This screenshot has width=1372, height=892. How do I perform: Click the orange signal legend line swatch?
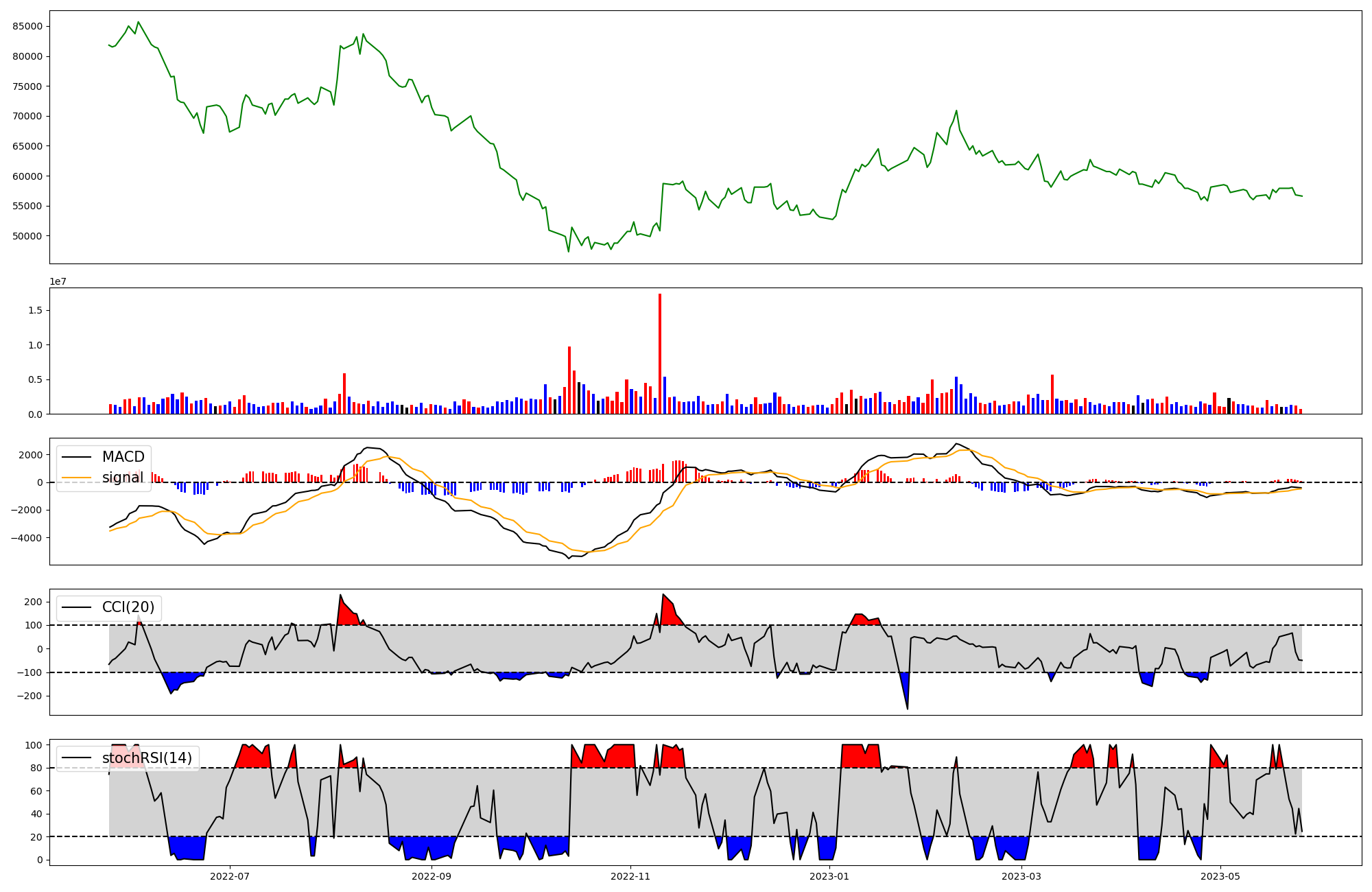tap(76, 478)
